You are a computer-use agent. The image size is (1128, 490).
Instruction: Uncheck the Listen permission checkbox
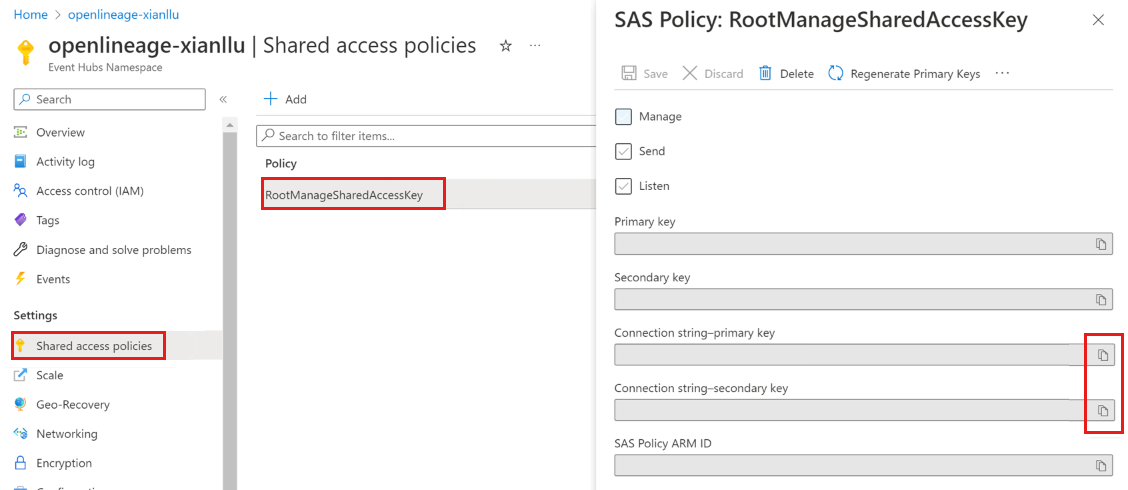[x=624, y=186]
